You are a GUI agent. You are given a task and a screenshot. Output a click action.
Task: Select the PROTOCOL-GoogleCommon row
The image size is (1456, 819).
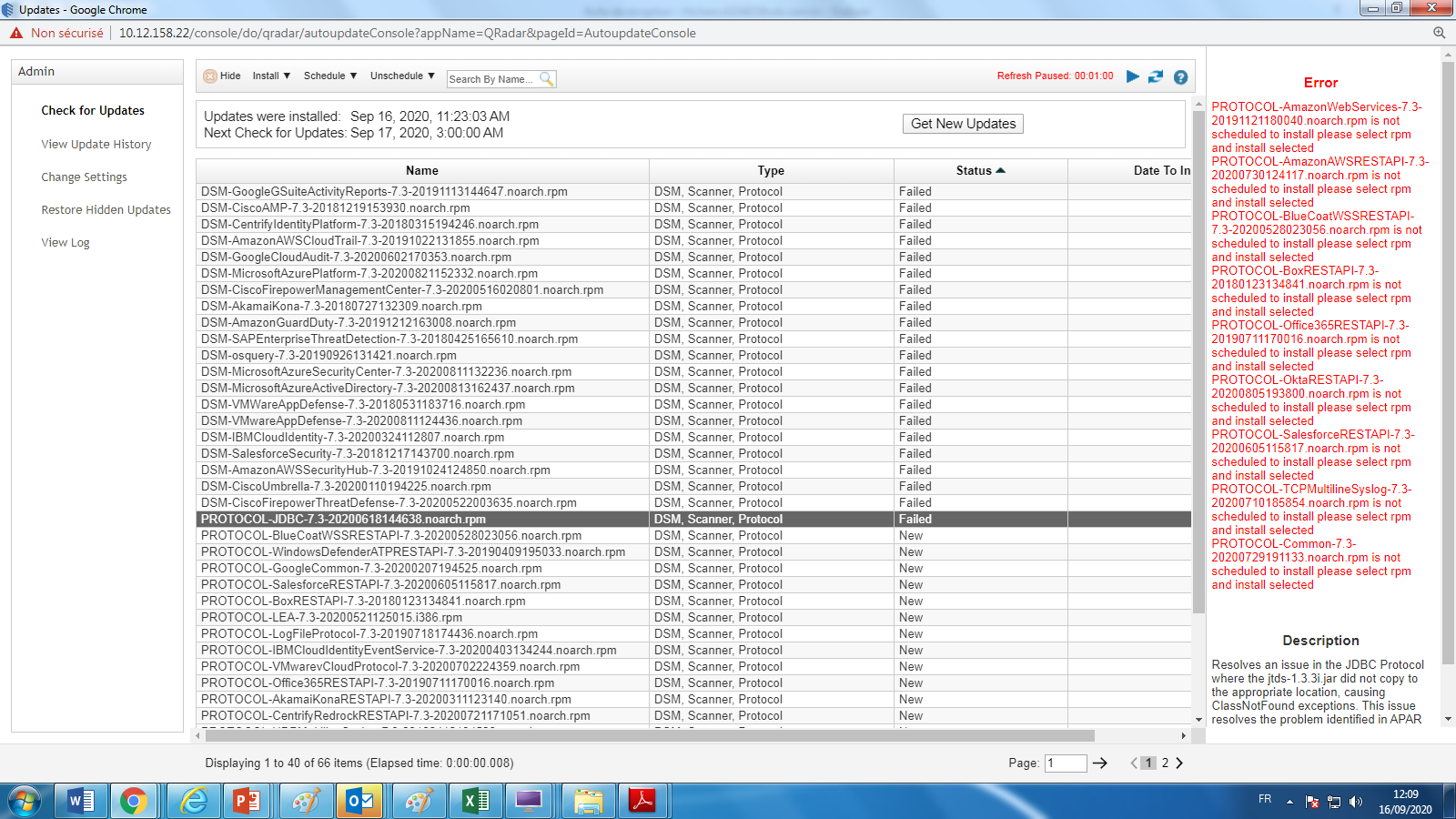[x=693, y=568]
